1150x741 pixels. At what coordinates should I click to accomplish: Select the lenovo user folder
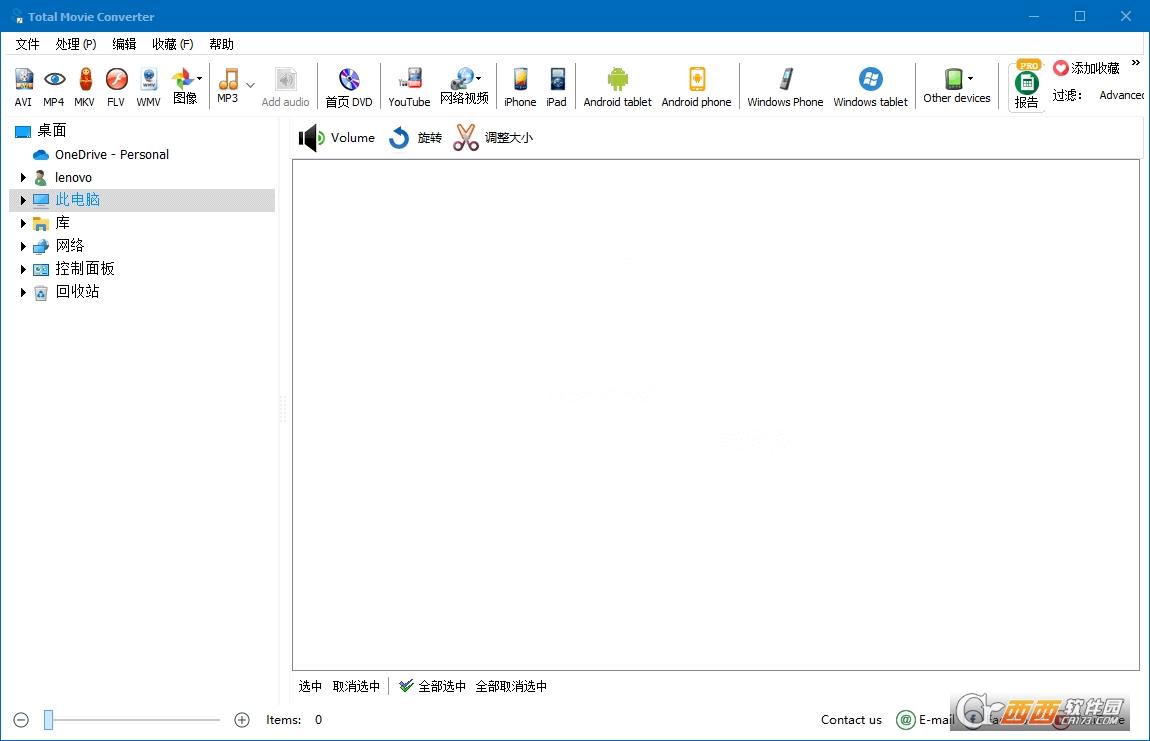tap(73, 178)
